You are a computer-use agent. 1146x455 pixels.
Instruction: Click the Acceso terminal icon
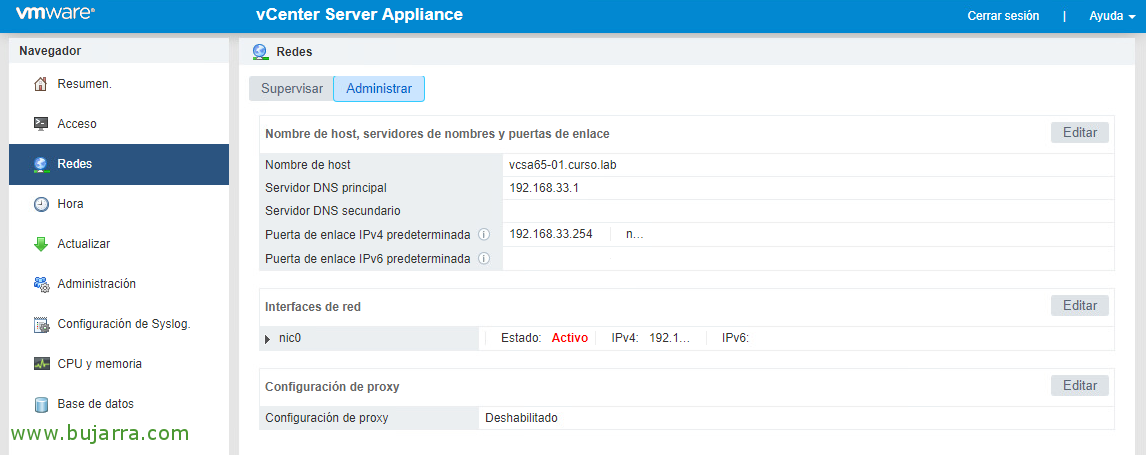click(x=41, y=124)
